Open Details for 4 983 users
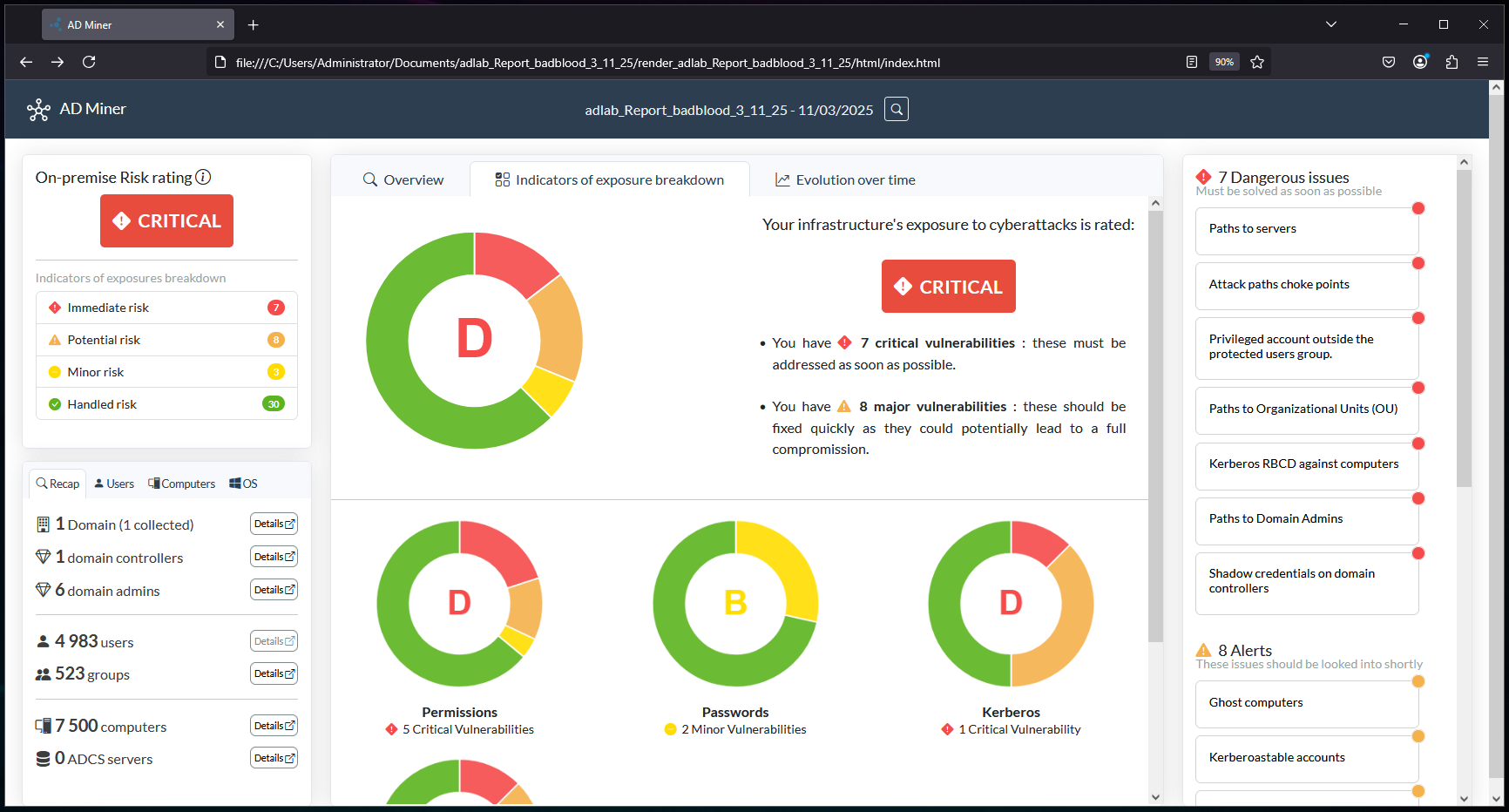The width and height of the screenshot is (1509, 812). (x=274, y=641)
